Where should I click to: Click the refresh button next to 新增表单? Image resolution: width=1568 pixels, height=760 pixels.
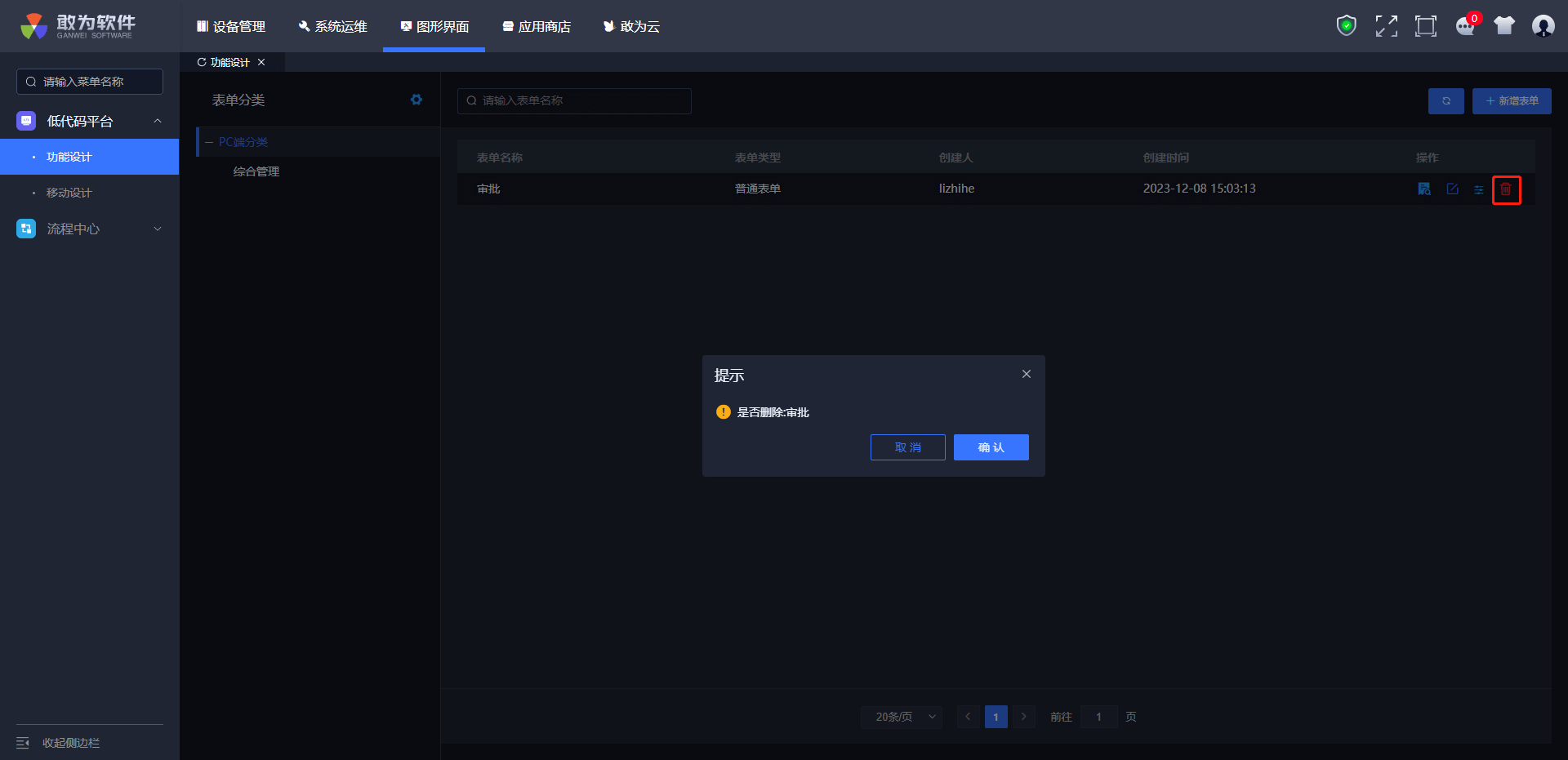tap(1445, 101)
